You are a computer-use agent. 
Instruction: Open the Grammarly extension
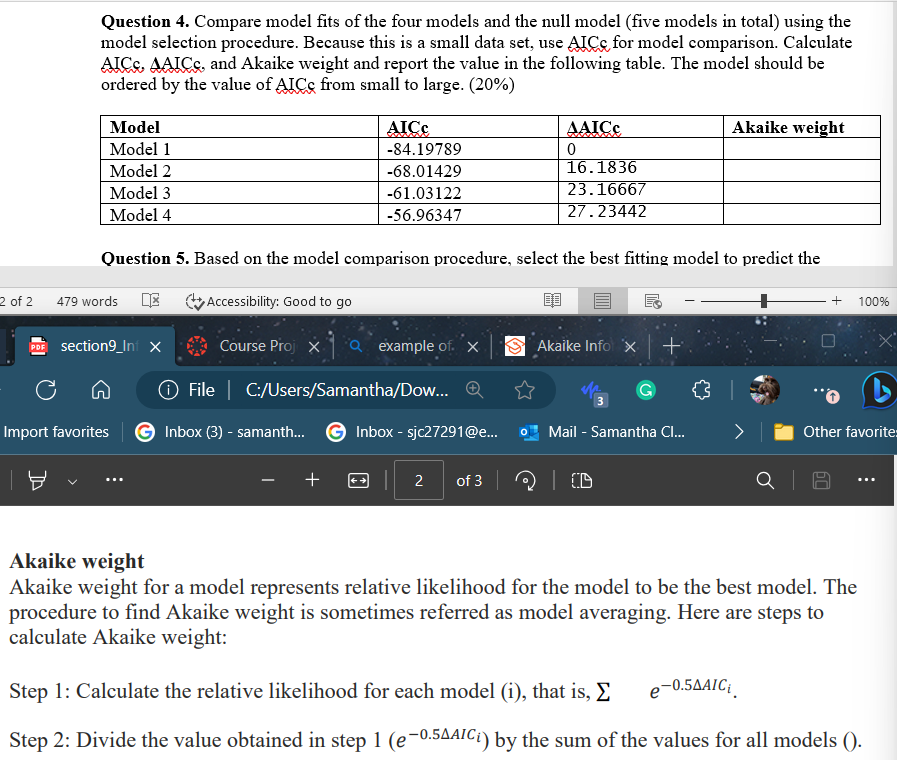(646, 390)
